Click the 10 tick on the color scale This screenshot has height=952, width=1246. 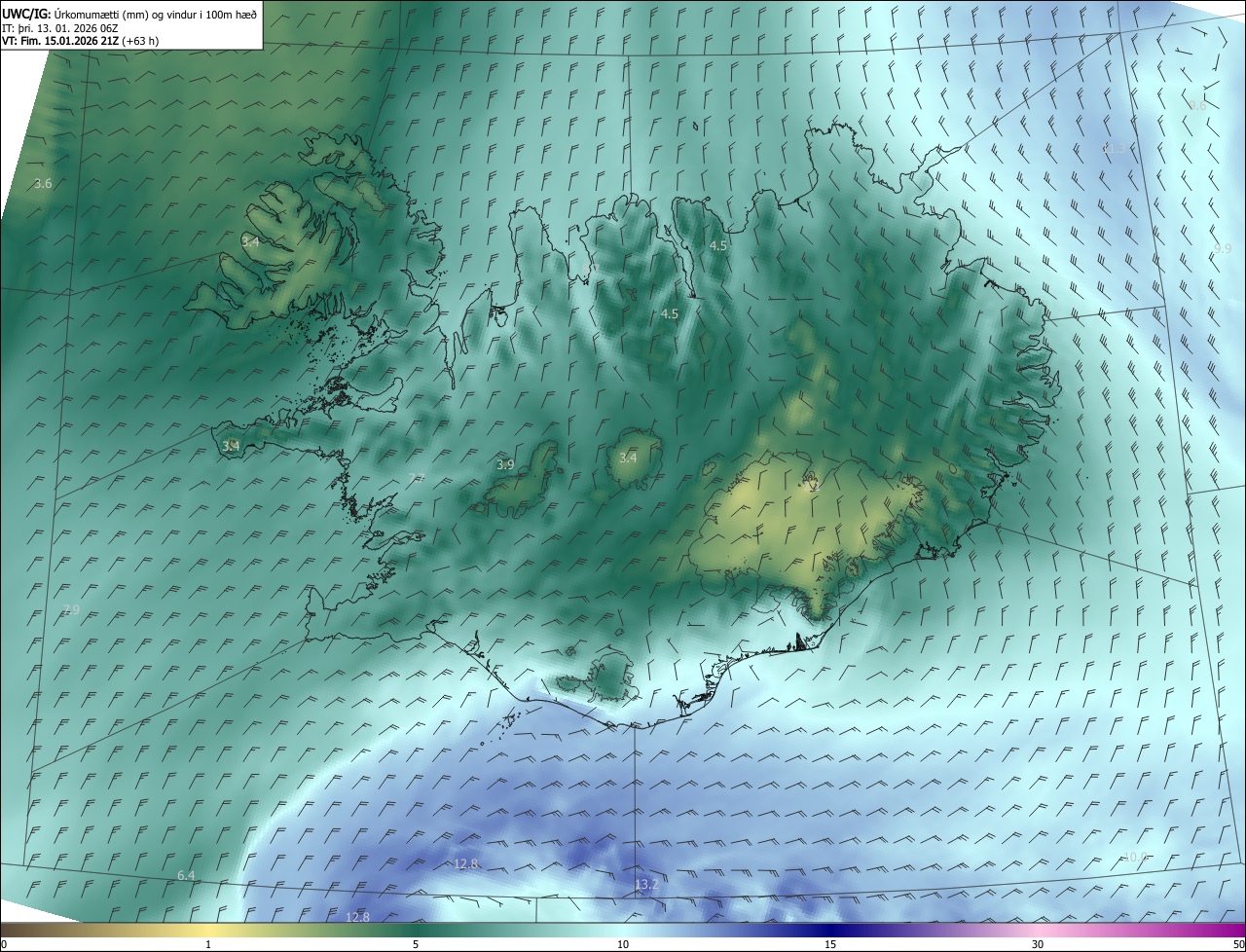point(623,945)
